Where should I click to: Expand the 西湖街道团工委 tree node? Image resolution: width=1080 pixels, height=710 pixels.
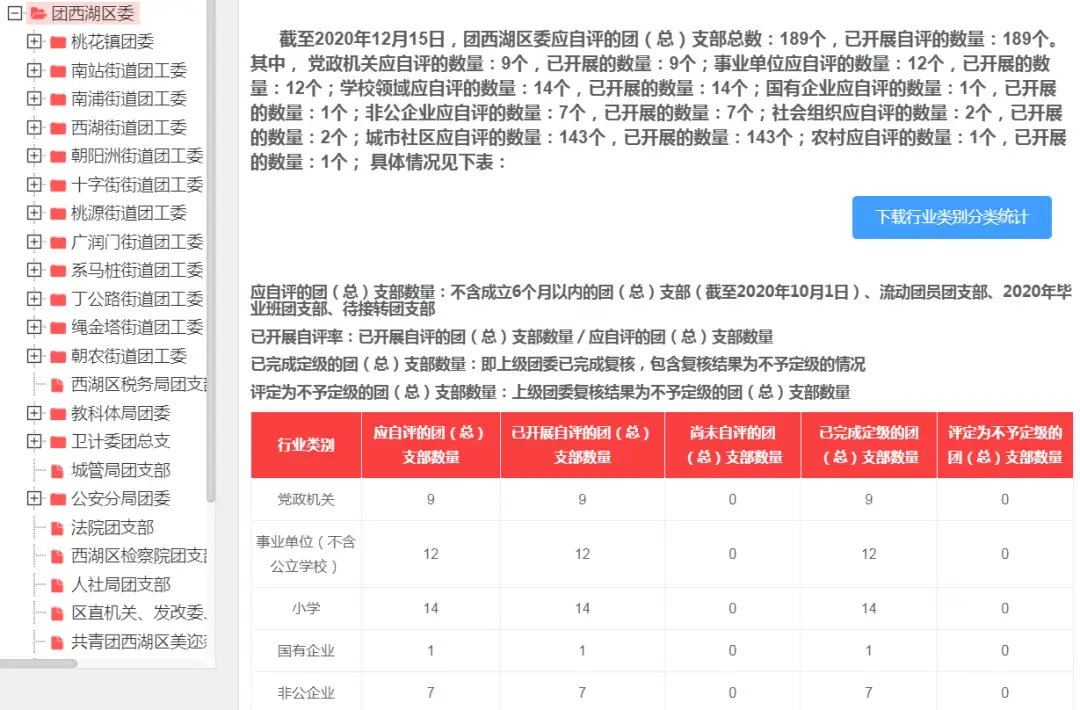coord(34,128)
